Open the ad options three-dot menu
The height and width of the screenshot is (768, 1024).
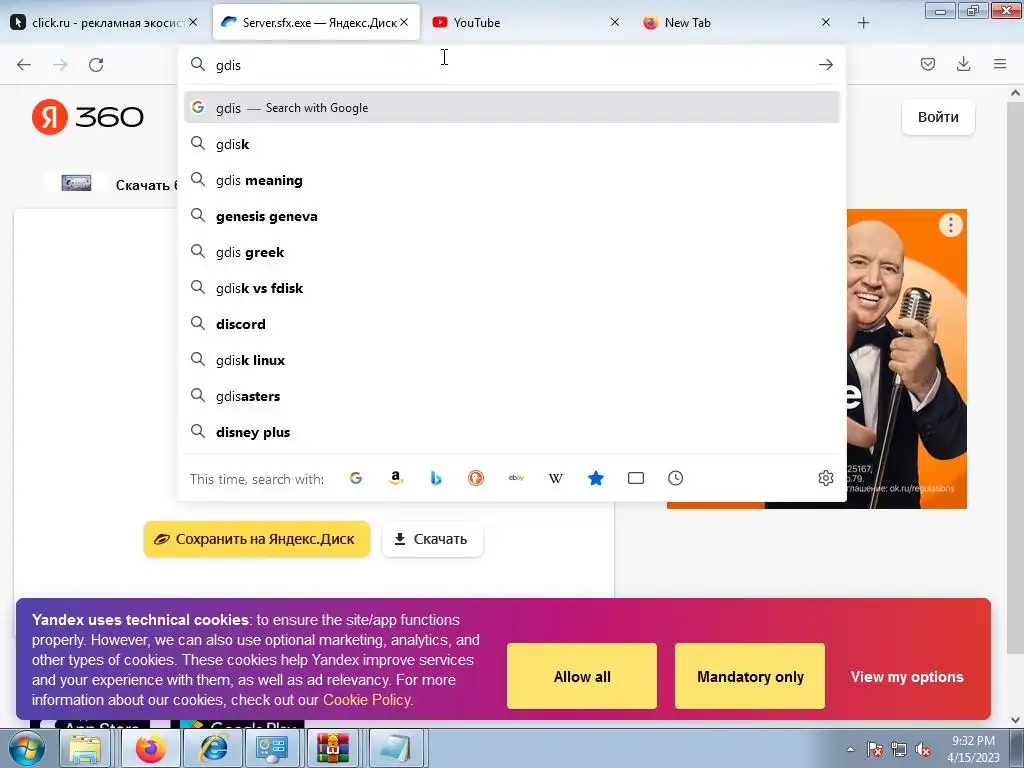950,225
